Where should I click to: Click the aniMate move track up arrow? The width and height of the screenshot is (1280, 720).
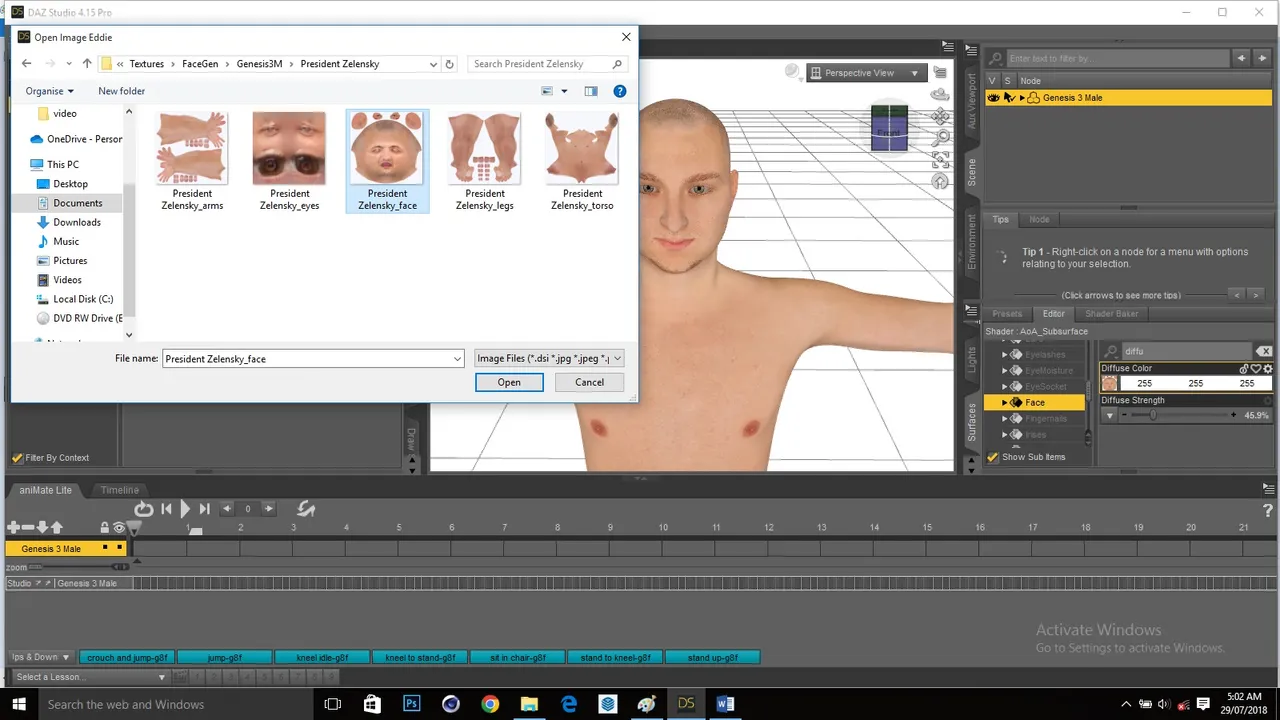[x=56, y=527]
